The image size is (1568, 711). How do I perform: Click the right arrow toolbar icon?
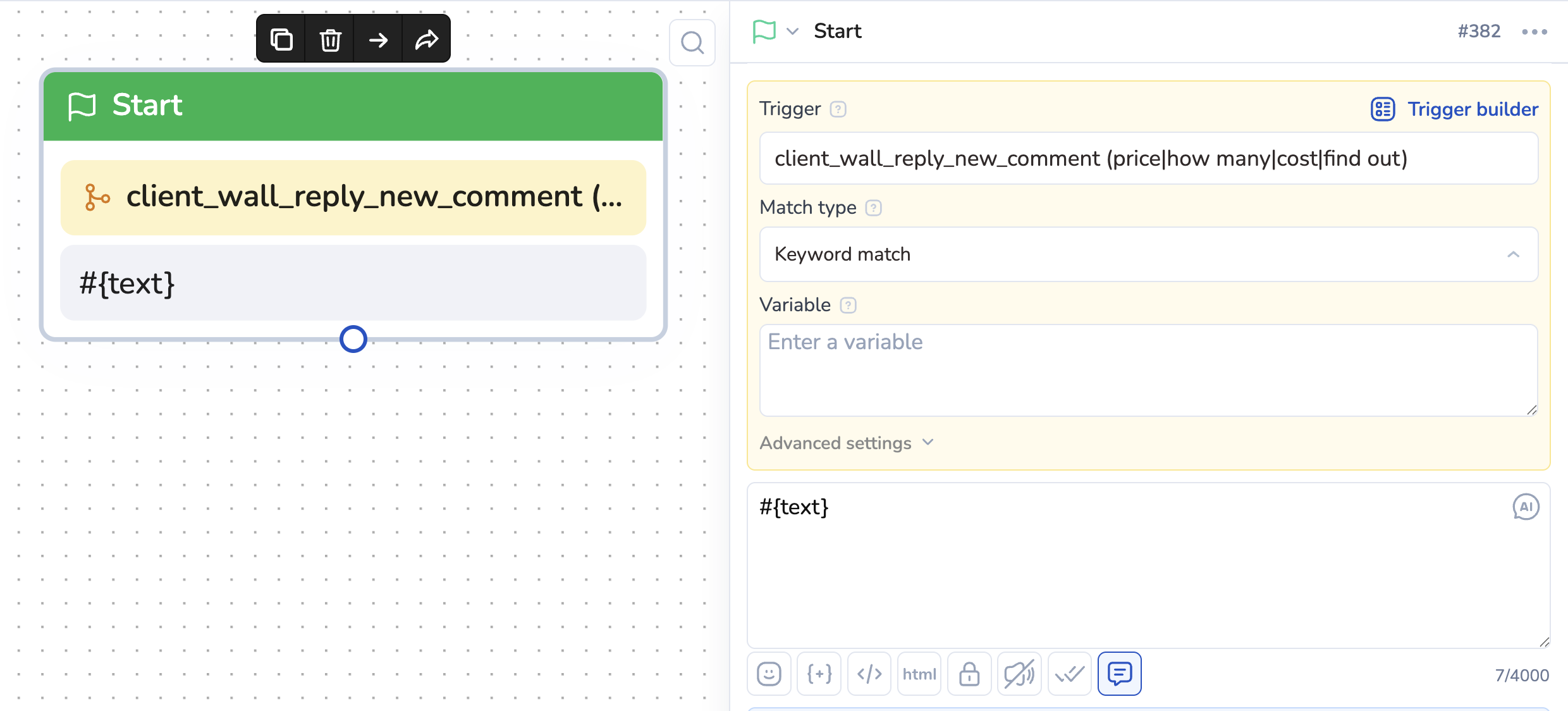pyautogui.click(x=378, y=40)
